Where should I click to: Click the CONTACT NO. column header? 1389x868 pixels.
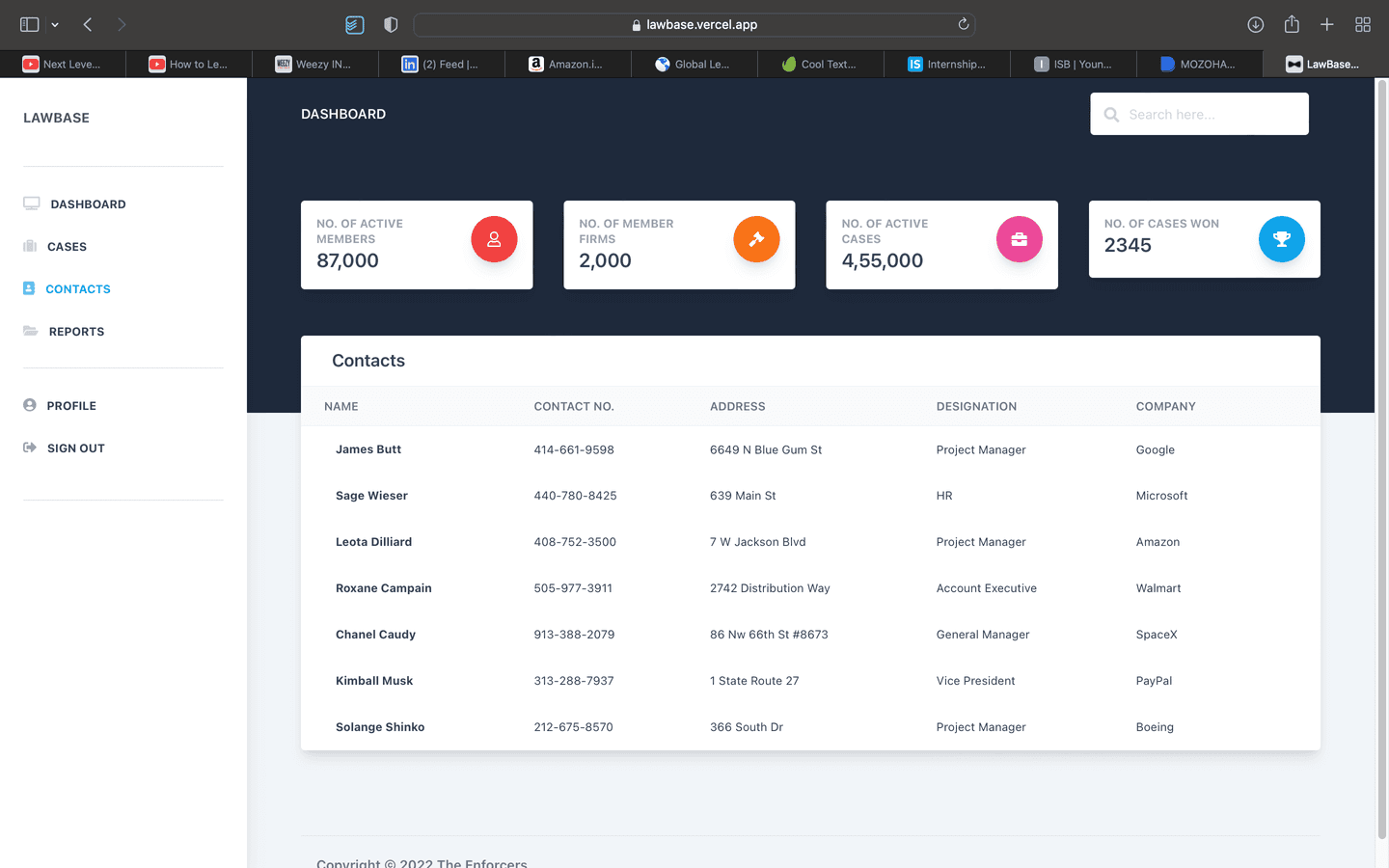[x=574, y=406]
